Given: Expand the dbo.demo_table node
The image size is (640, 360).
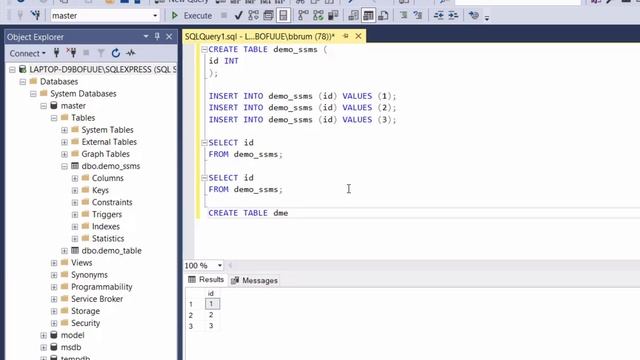Looking at the screenshot, I should (x=64, y=251).
